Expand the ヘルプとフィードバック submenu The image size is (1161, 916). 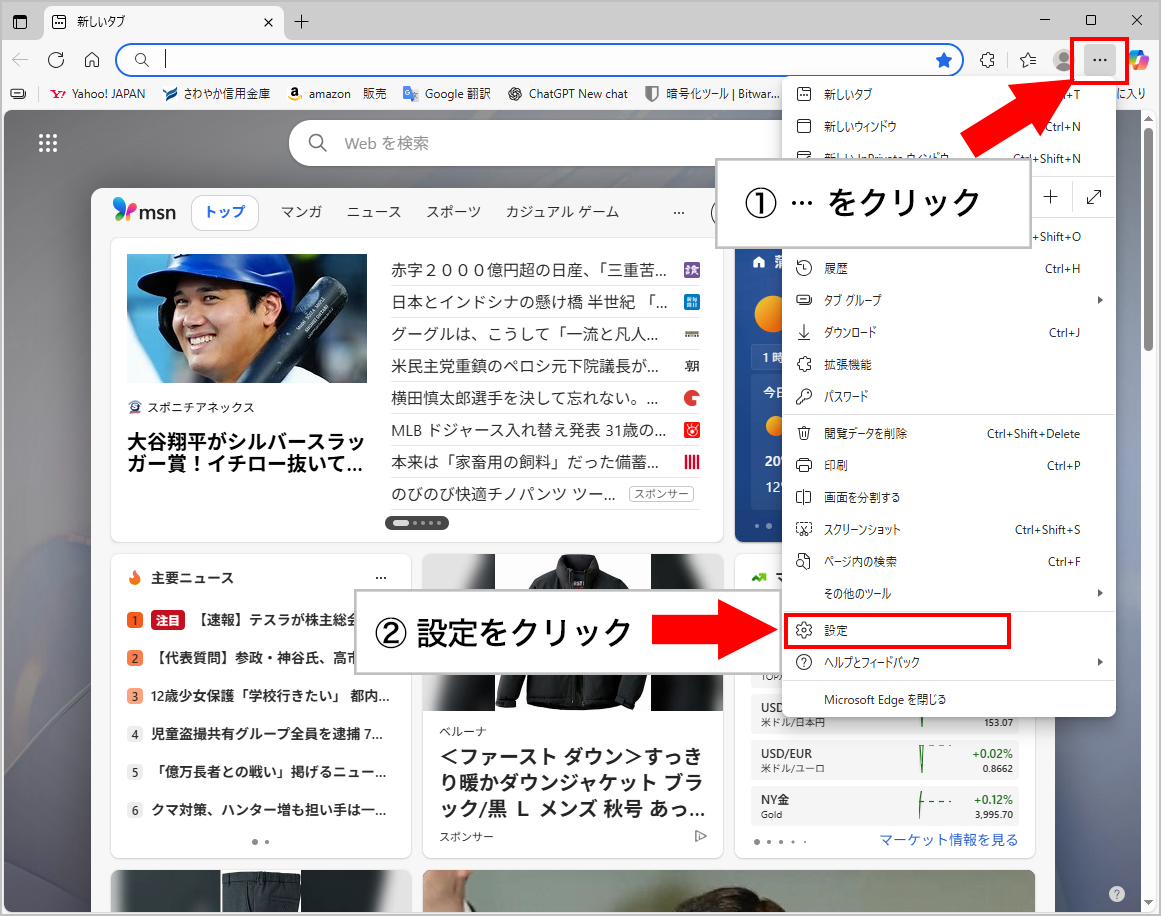pos(947,662)
